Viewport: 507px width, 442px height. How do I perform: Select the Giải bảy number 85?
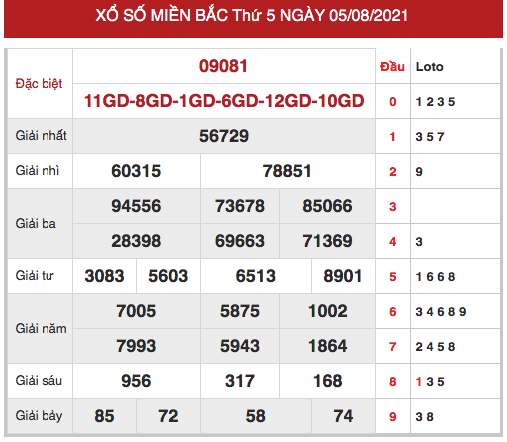point(104,416)
